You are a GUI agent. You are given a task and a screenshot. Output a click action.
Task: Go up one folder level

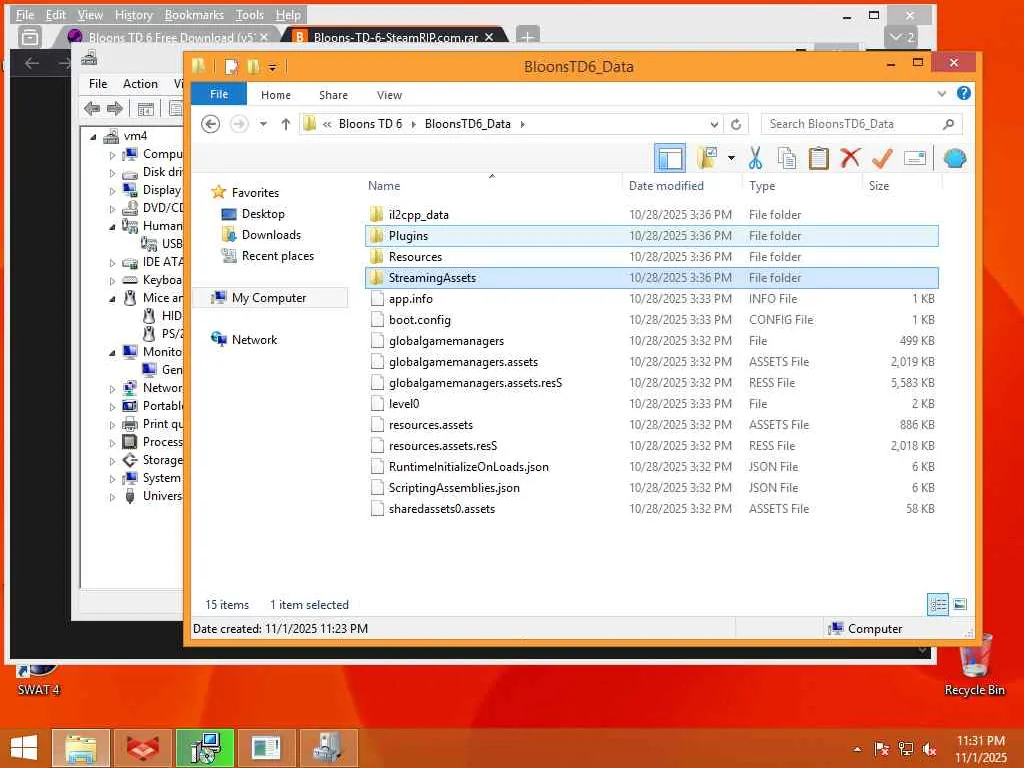(285, 124)
